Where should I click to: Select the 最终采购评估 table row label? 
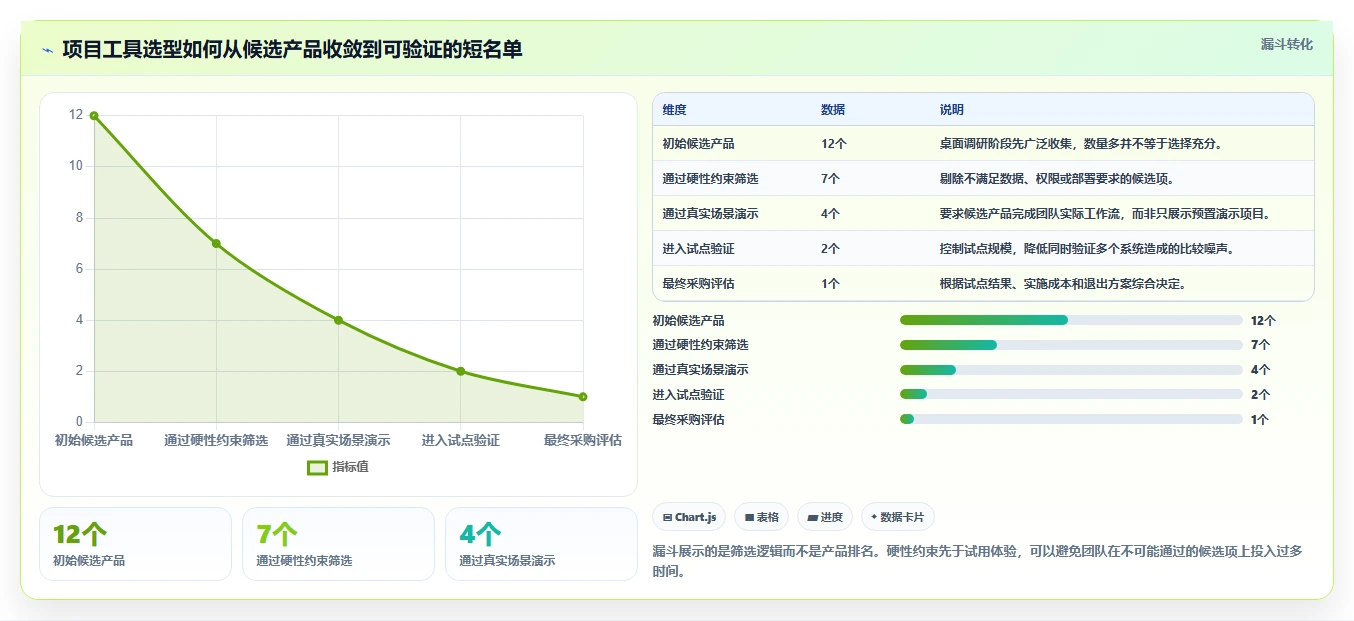point(698,284)
